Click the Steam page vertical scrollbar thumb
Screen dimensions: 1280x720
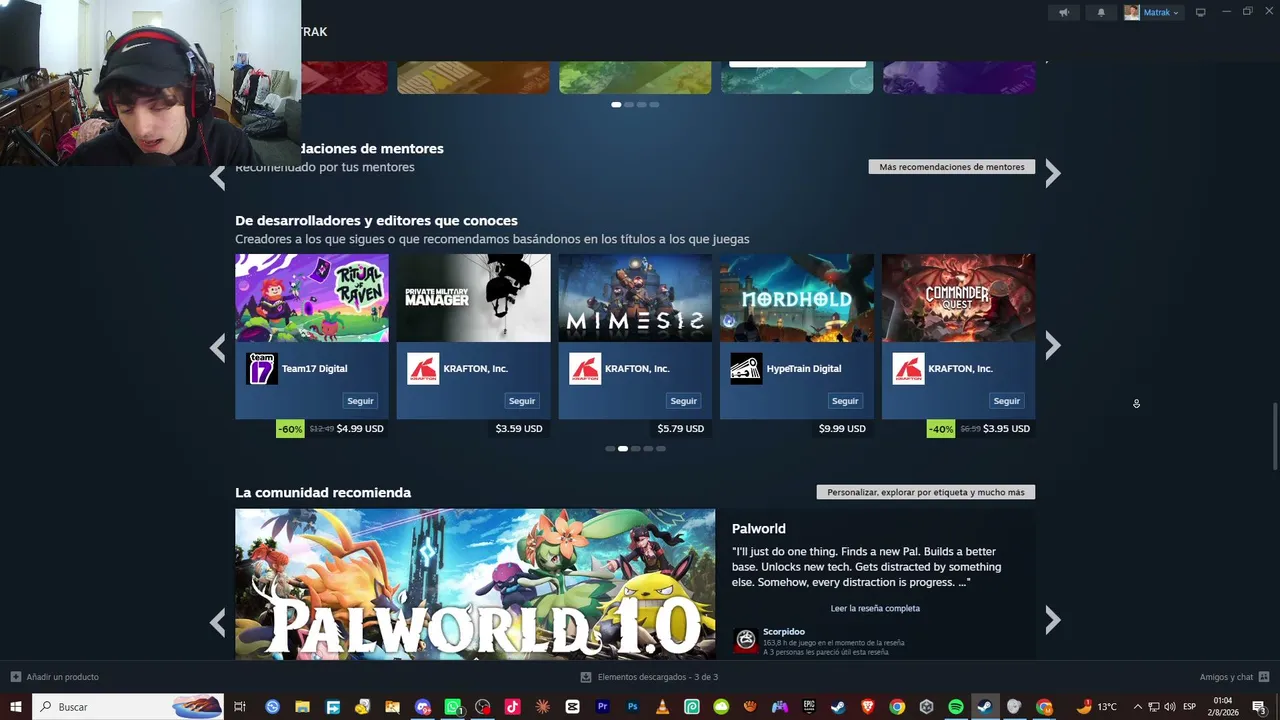[1274, 436]
